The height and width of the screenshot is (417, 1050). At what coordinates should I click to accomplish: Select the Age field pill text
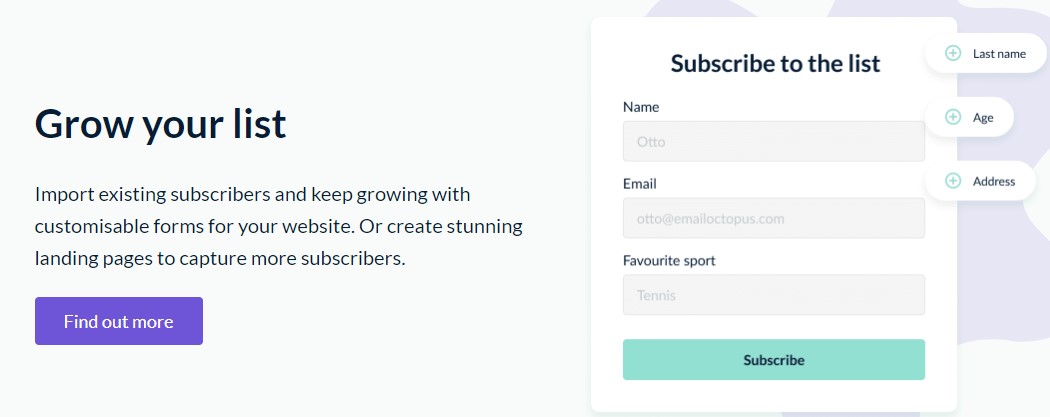(x=983, y=118)
